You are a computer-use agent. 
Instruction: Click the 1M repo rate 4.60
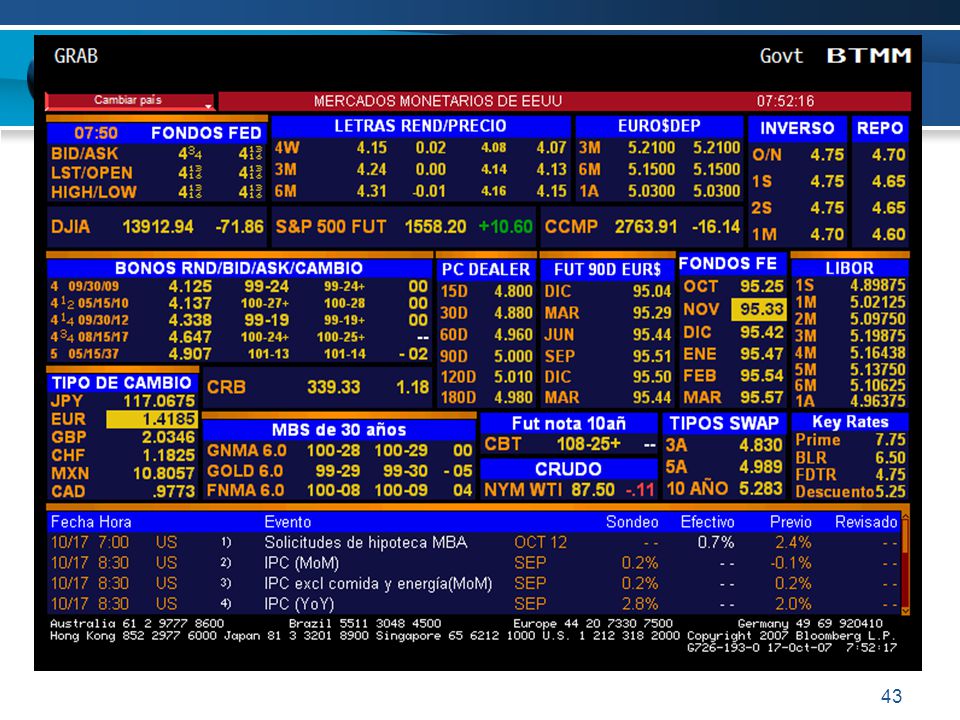coord(888,235)
